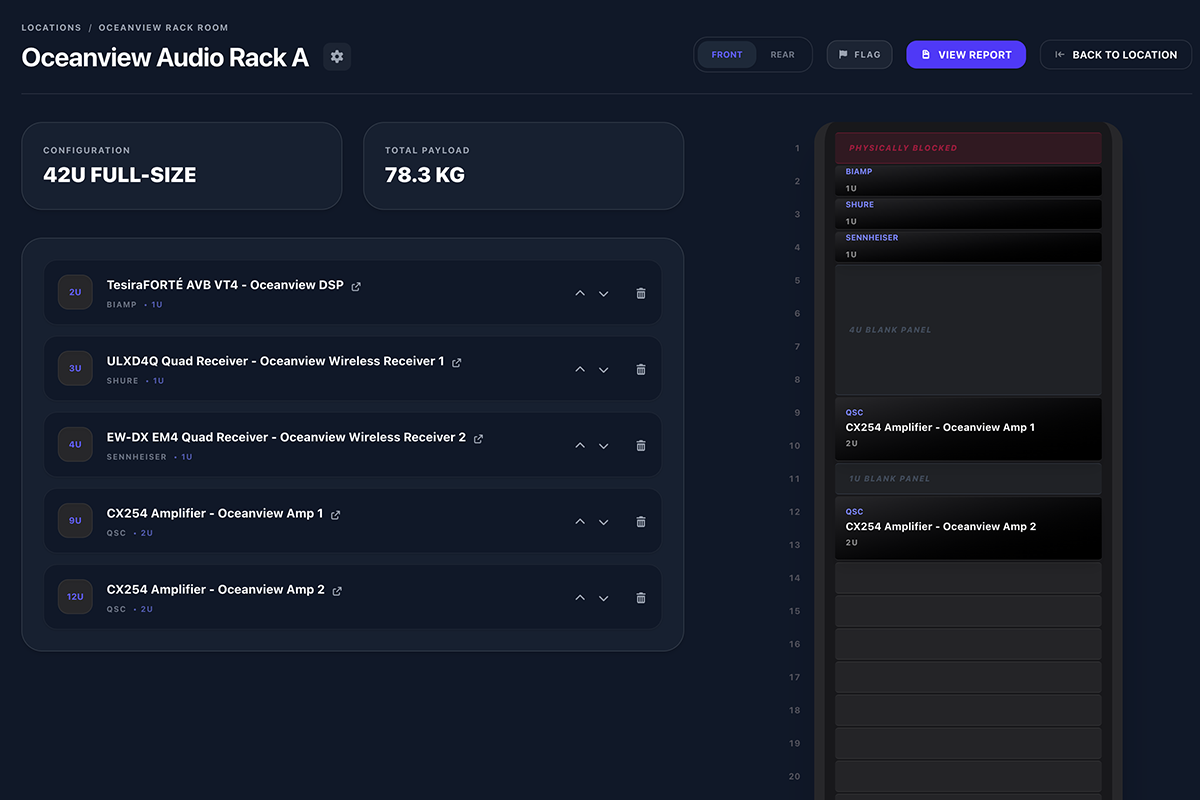Delete the CX254 Amplifier Oceanview Amp 1
1200x800 pixels.
pos(640,521)
